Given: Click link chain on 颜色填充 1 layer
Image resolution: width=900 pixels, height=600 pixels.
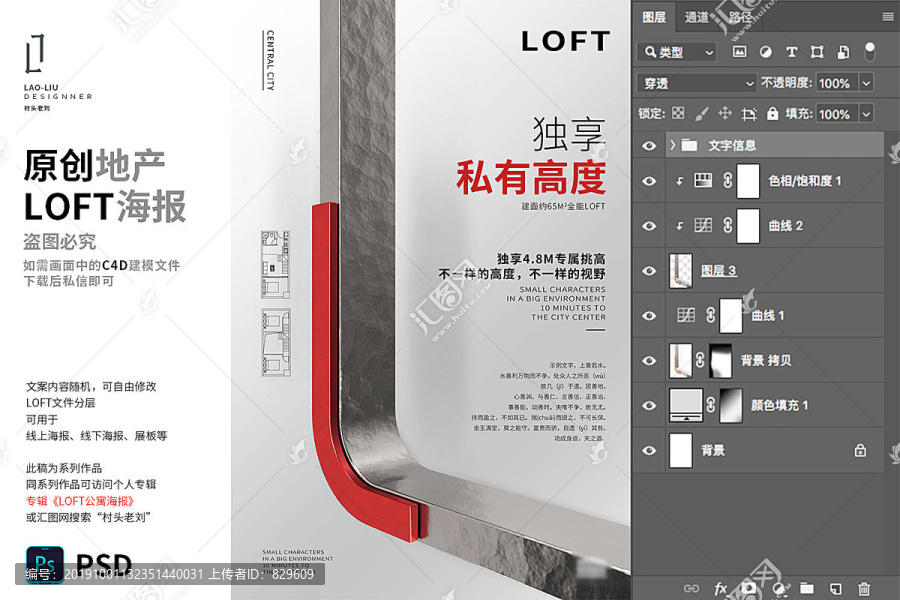Looking at the screenshot, I should (711, 405).
